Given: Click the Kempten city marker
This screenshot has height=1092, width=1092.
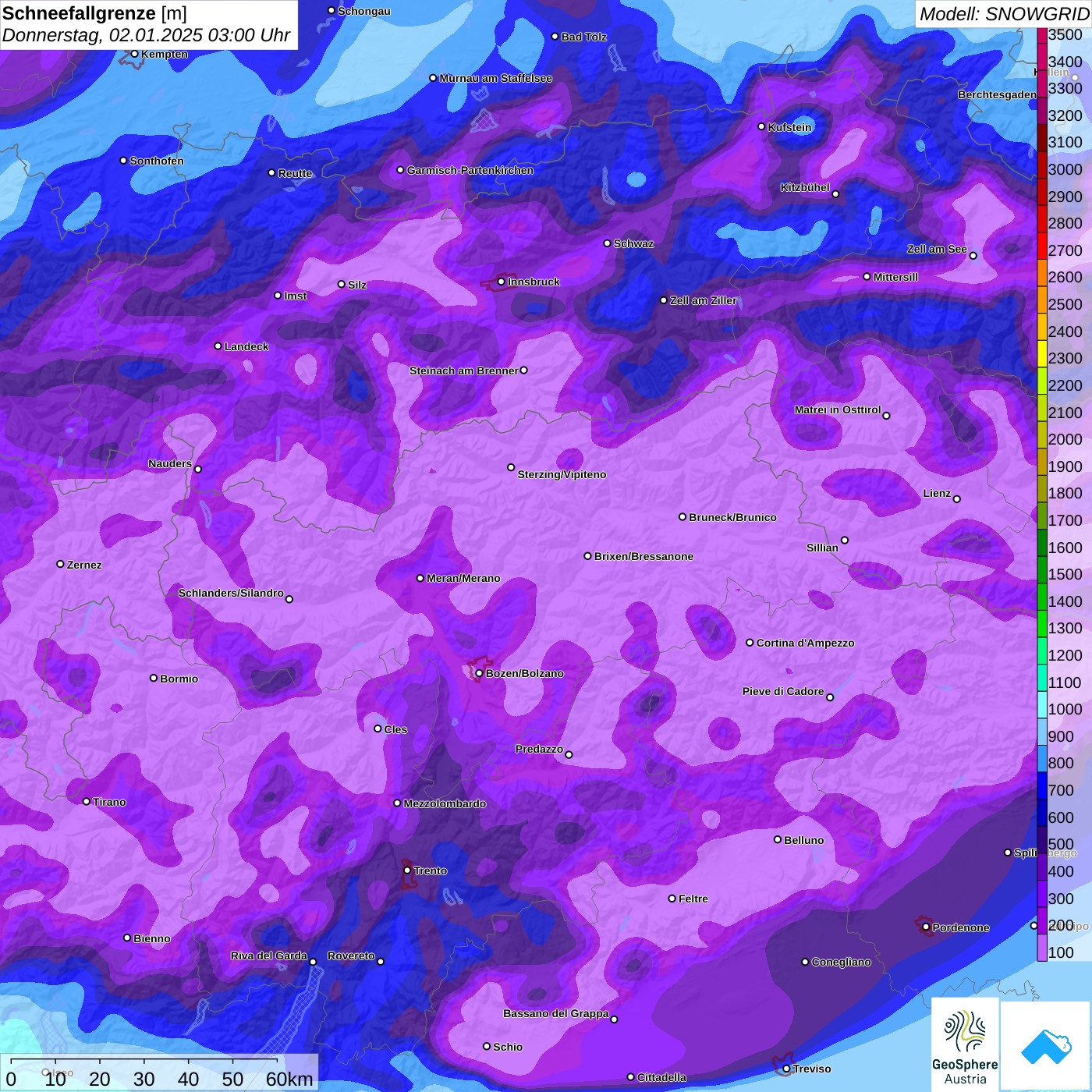Looking at the screenshot, I should point(134,54).
